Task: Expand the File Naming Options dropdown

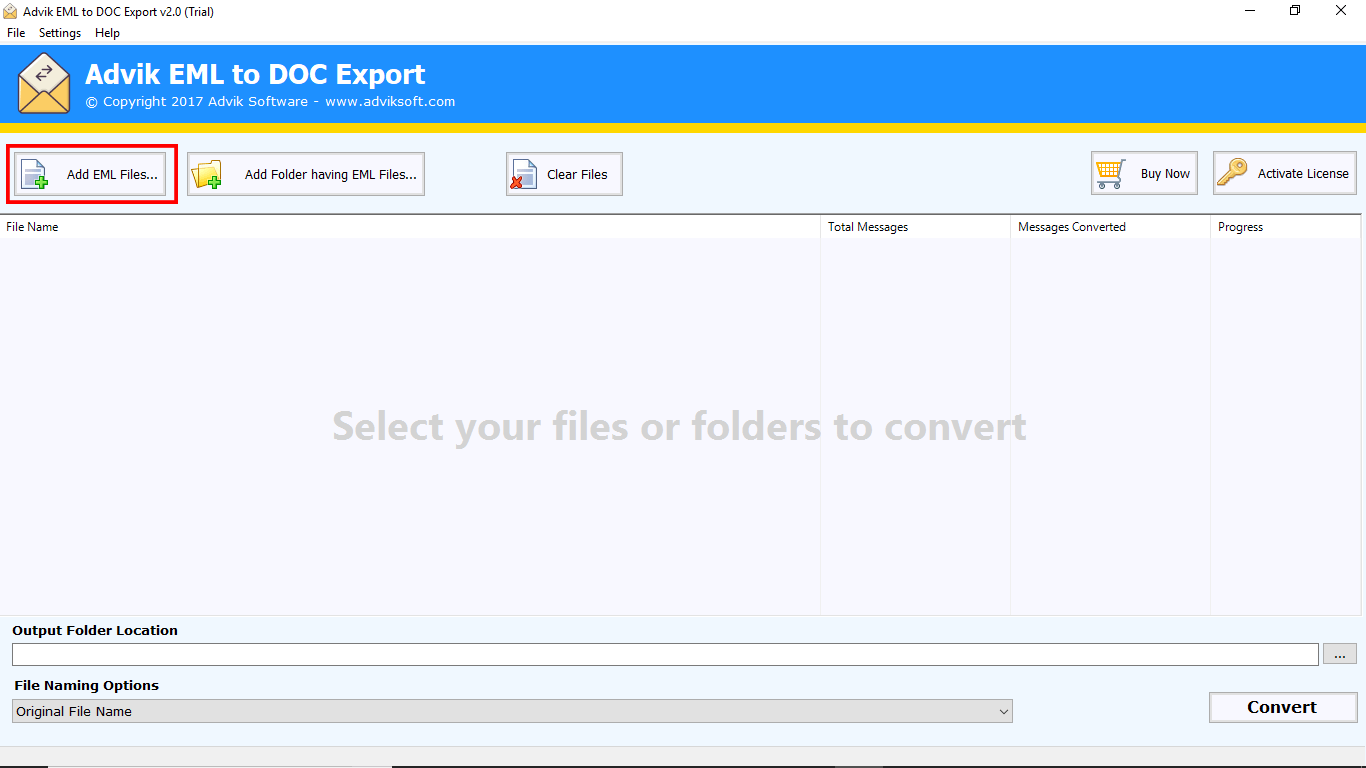Action: point(512,711)
